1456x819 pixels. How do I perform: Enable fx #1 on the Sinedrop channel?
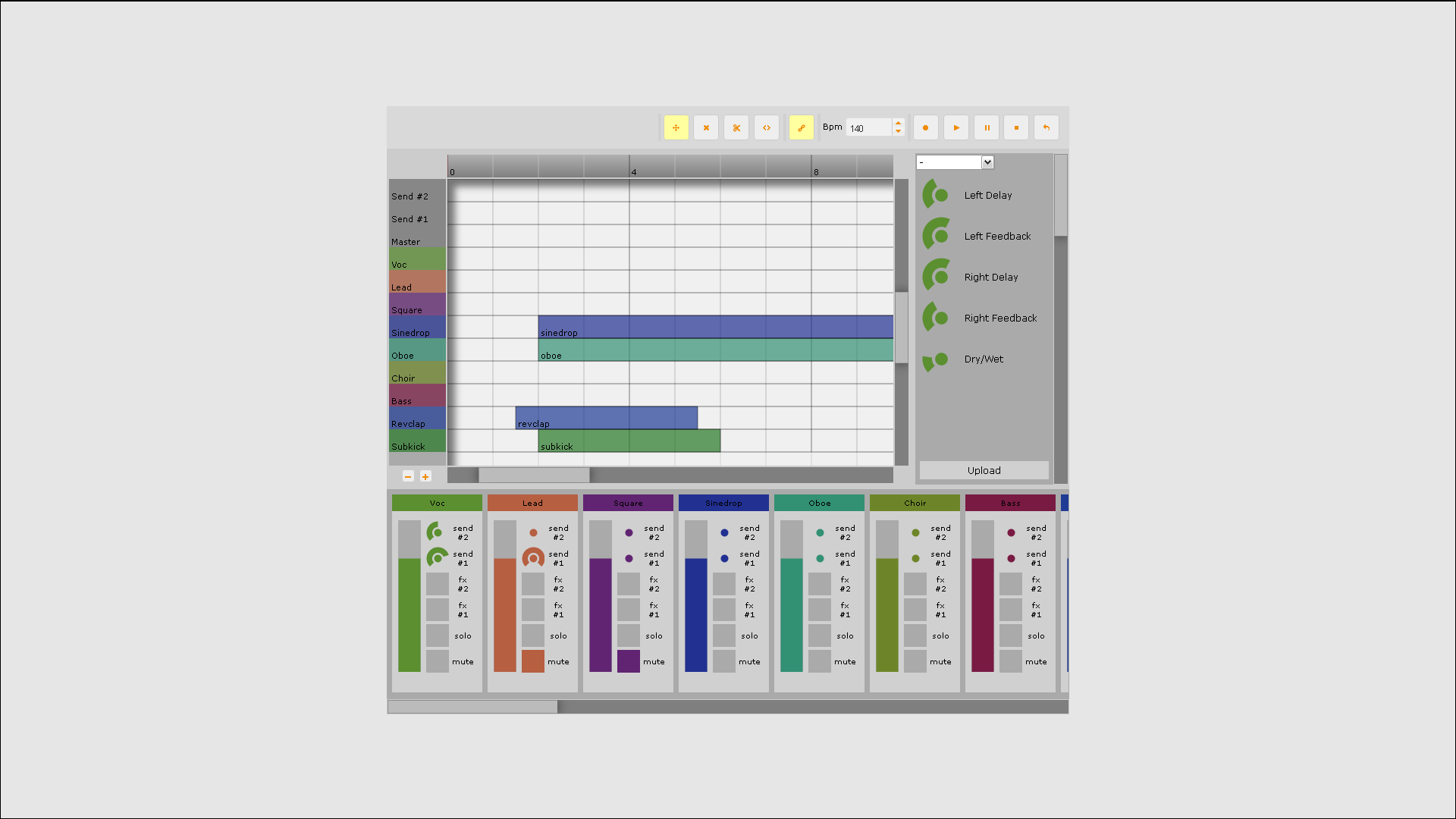click(x=724, y=610)
